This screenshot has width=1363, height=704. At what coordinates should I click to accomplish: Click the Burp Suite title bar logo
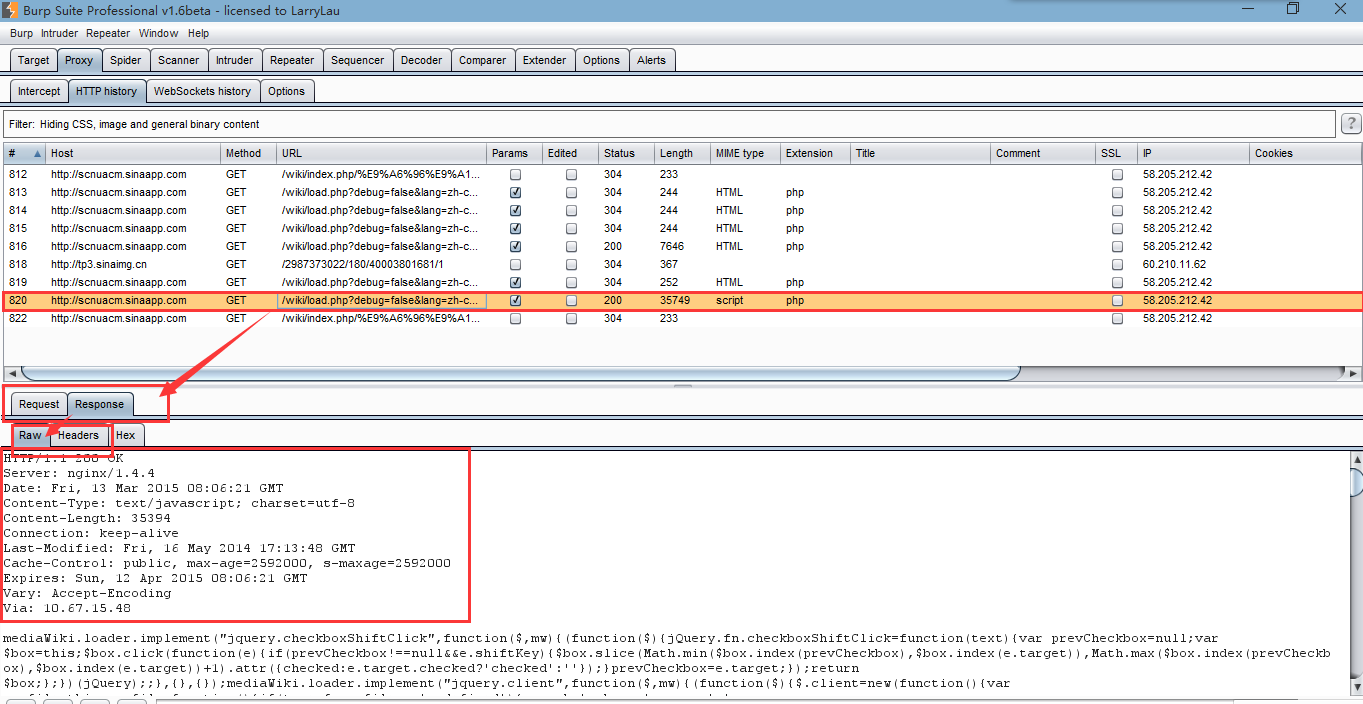(9, 9)
